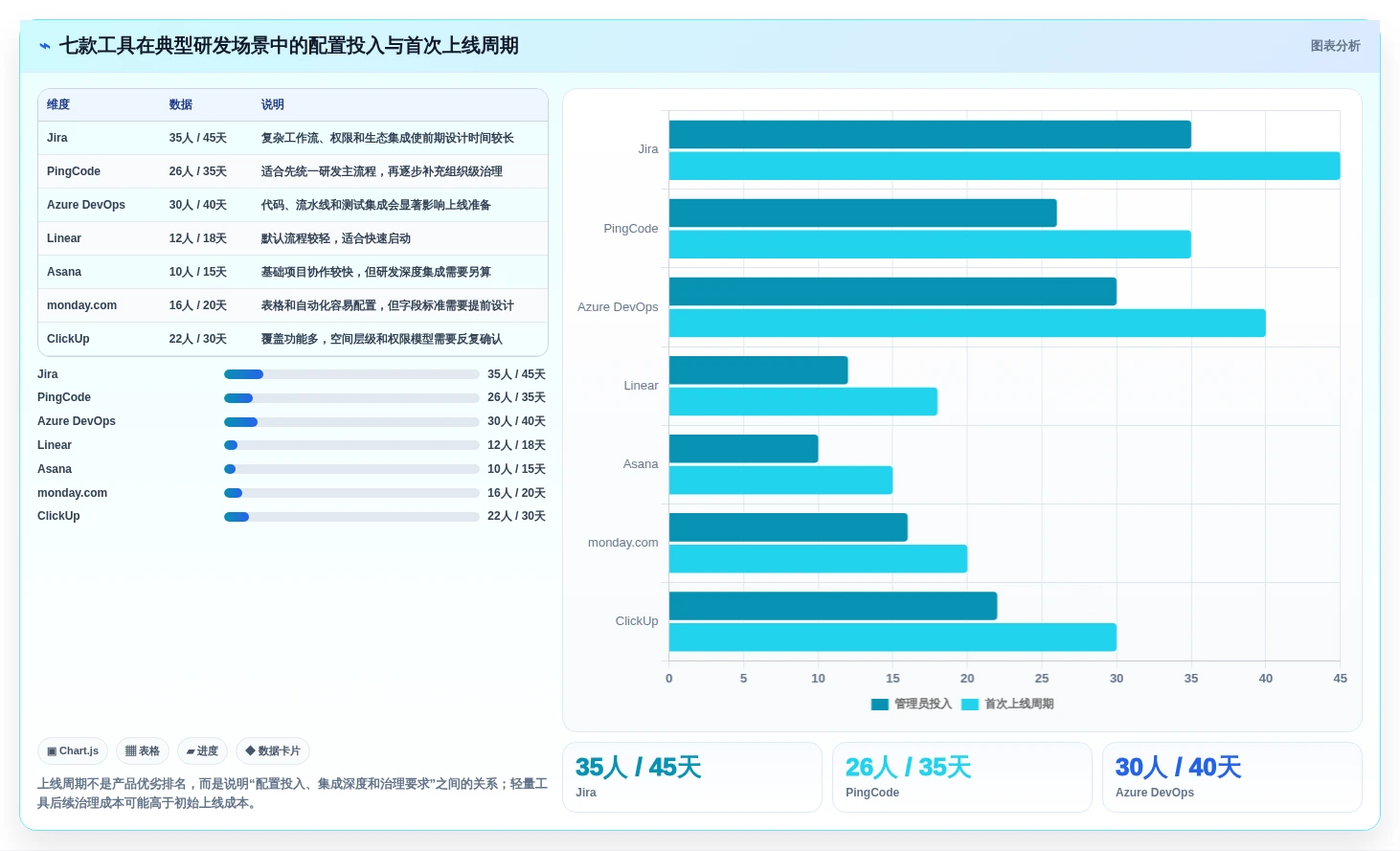This screenshot has height=851, width=1400.
Task: Click the 管理员投入 legend label
Action: [923, 704]
